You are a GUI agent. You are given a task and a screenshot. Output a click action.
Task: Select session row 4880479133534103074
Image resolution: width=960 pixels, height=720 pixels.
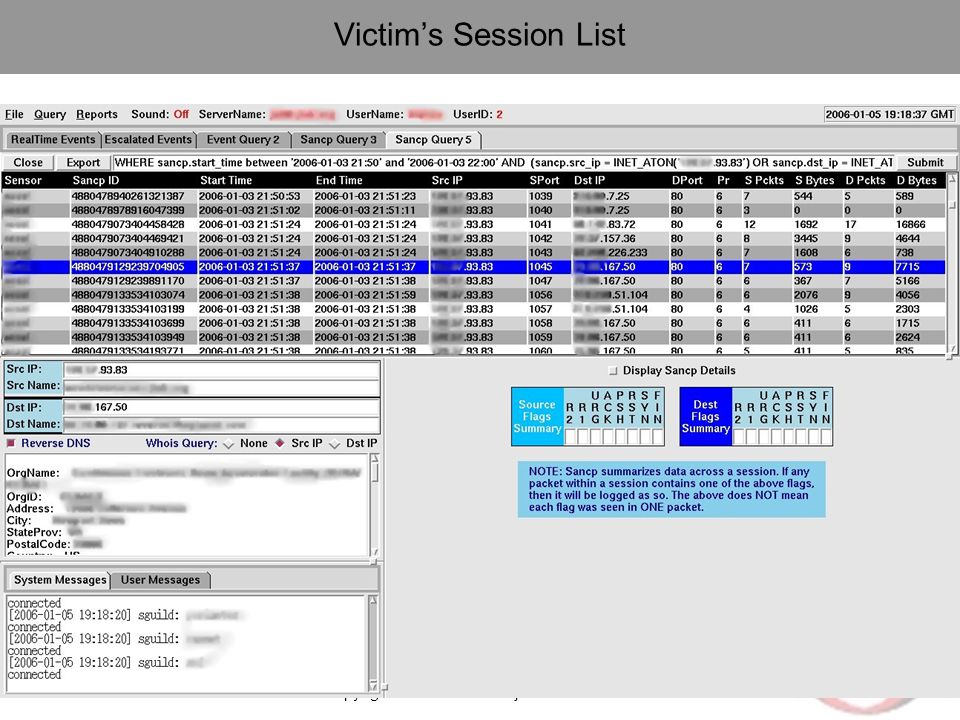tap(474, 295)
